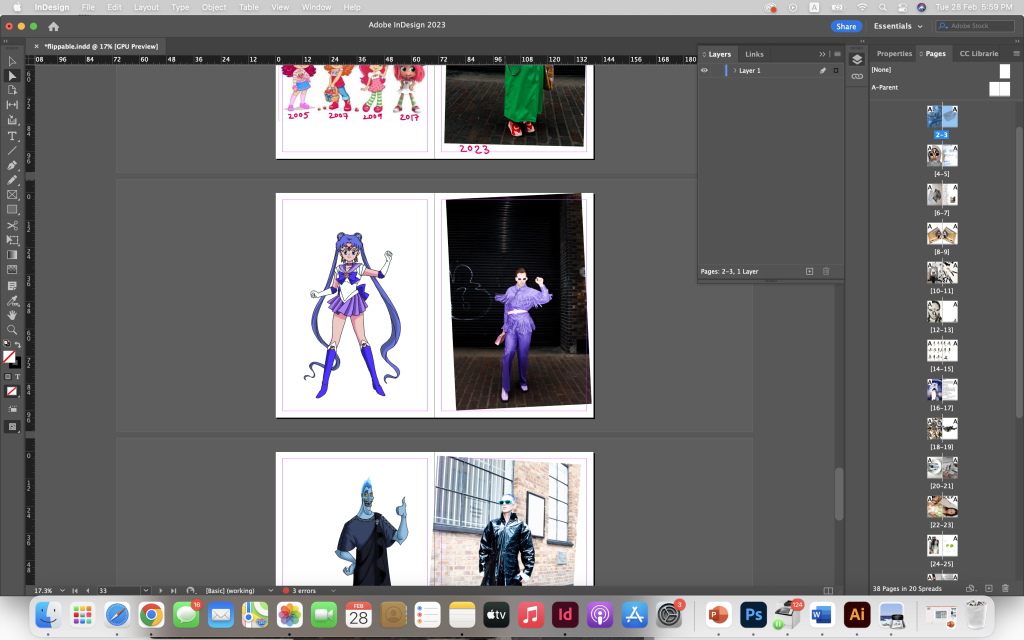Delete selected layer with trash icon
Screen dimensions: 1024x640
[825, 271]
